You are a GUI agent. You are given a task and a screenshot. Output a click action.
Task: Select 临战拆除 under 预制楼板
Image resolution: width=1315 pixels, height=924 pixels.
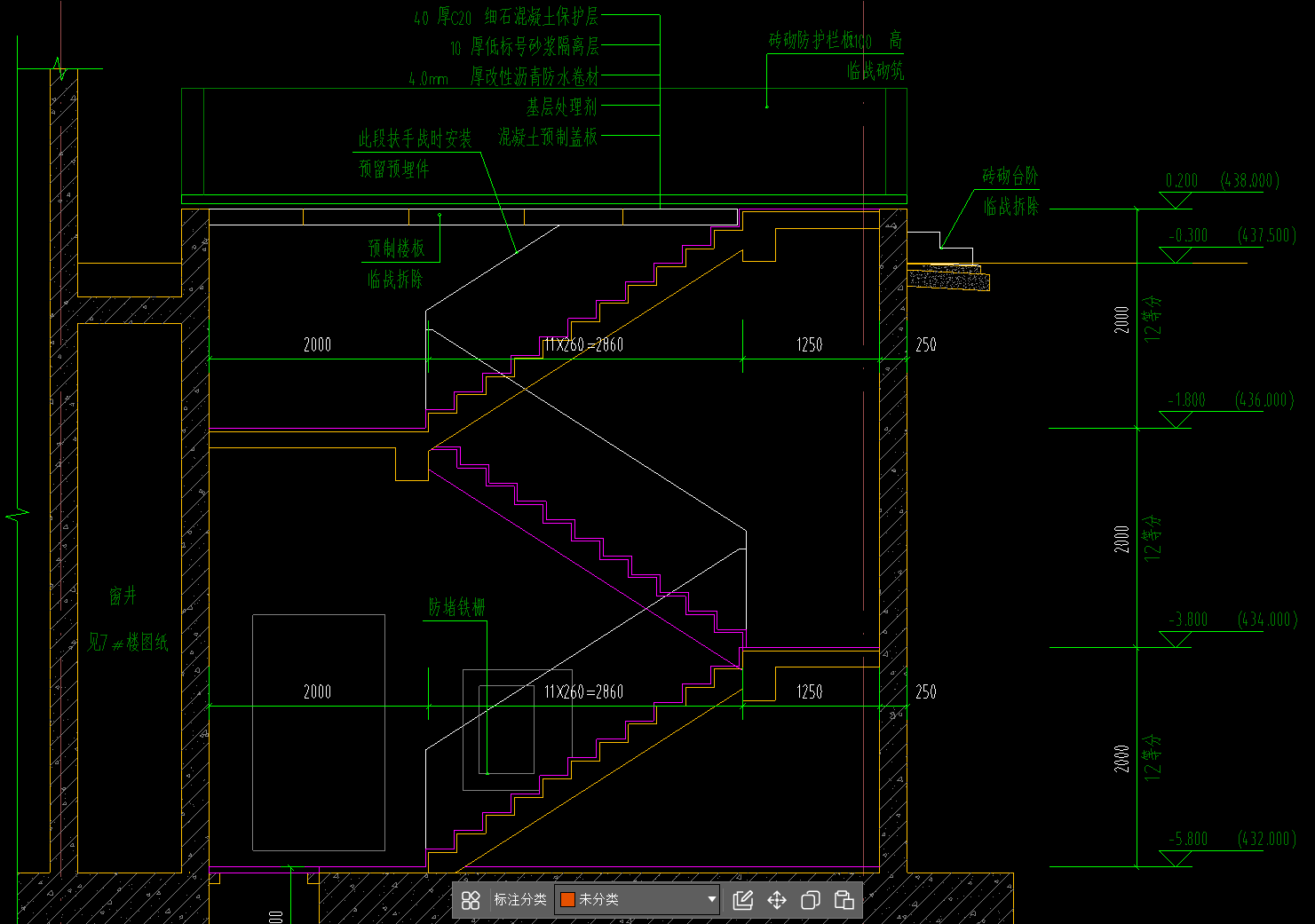coord(396,280)
